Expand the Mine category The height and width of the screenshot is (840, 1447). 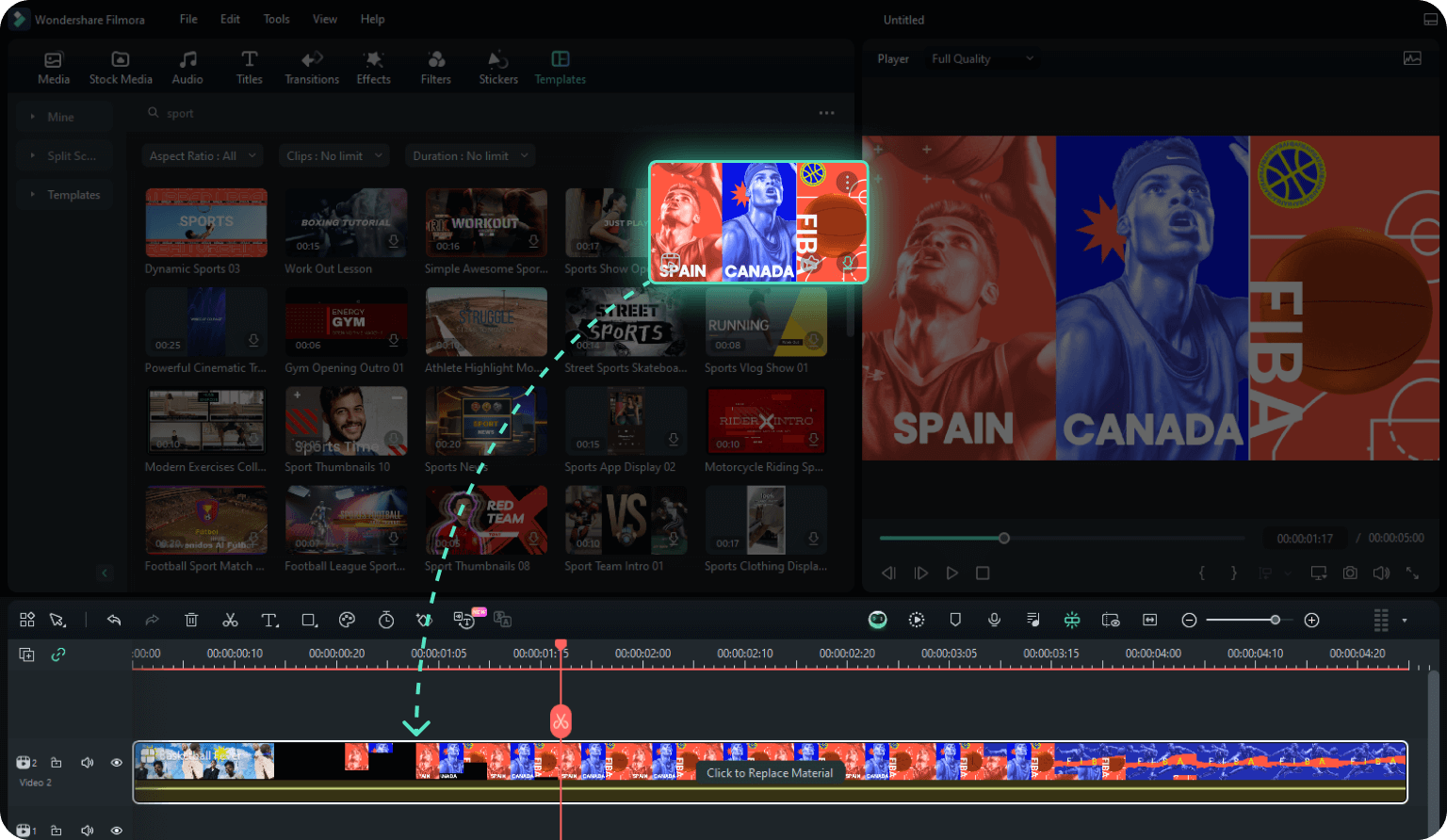(x=65, y=117)
